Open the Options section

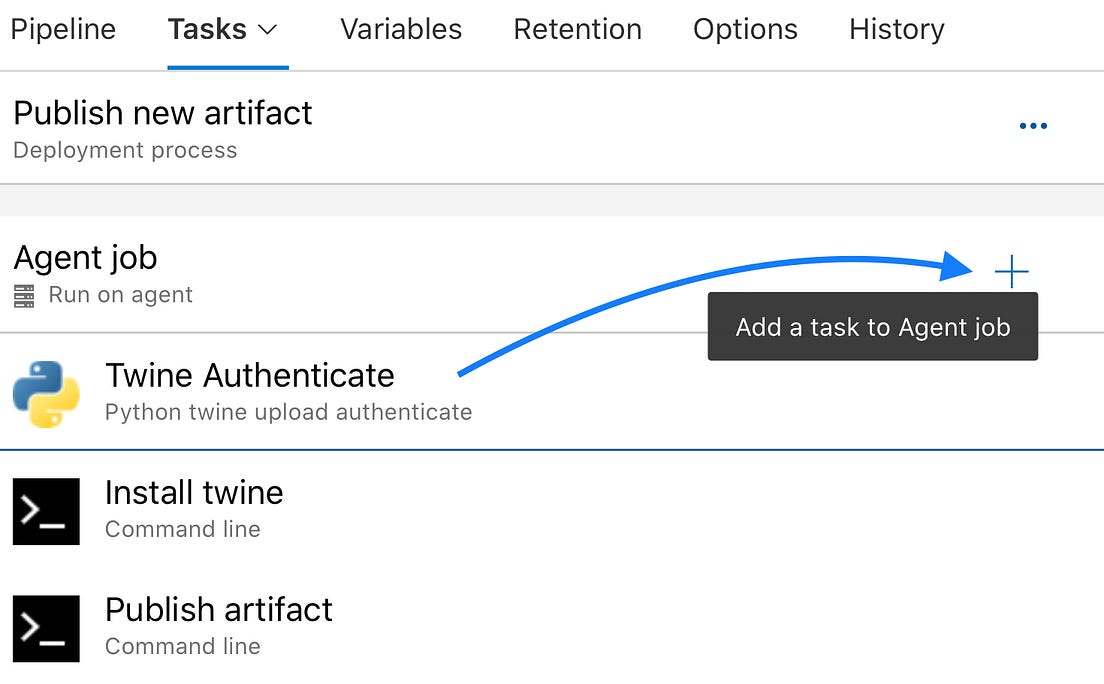(x=745, y=30)
